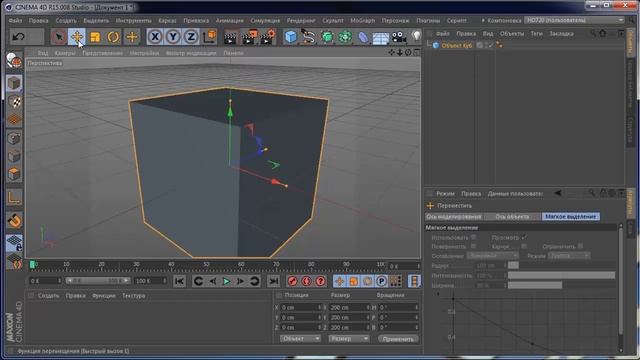The width and height of the screenshot is (640, 360).
Task: Toggle X axis lock
Action: click(x=155, y=37)
